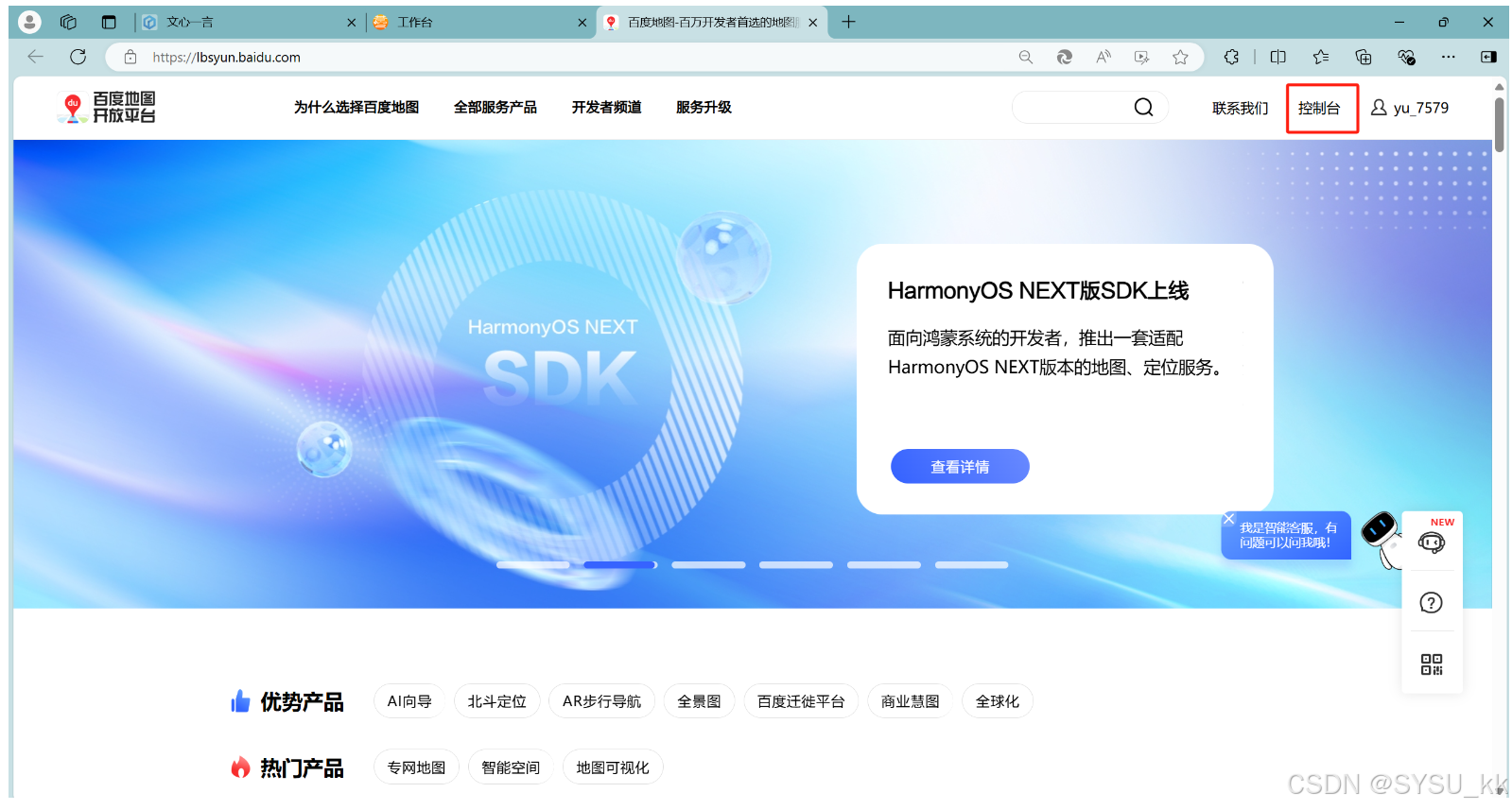Select the last carousel indicator

(x=972, y=565)
